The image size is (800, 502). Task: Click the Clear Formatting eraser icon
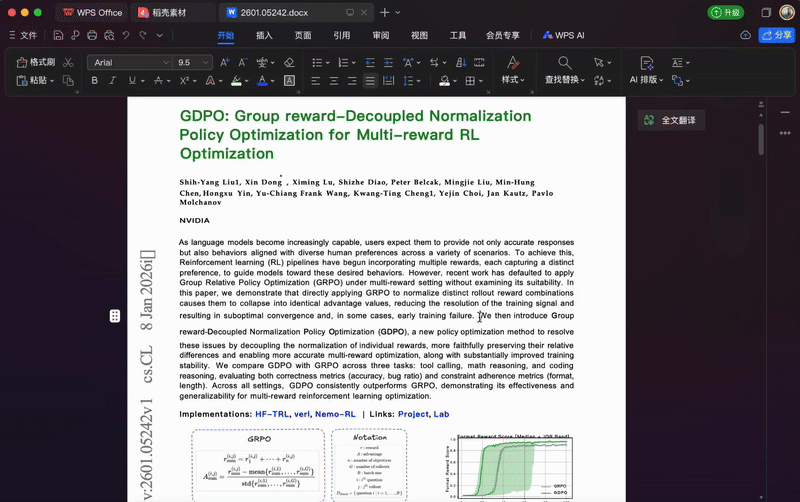289,62
